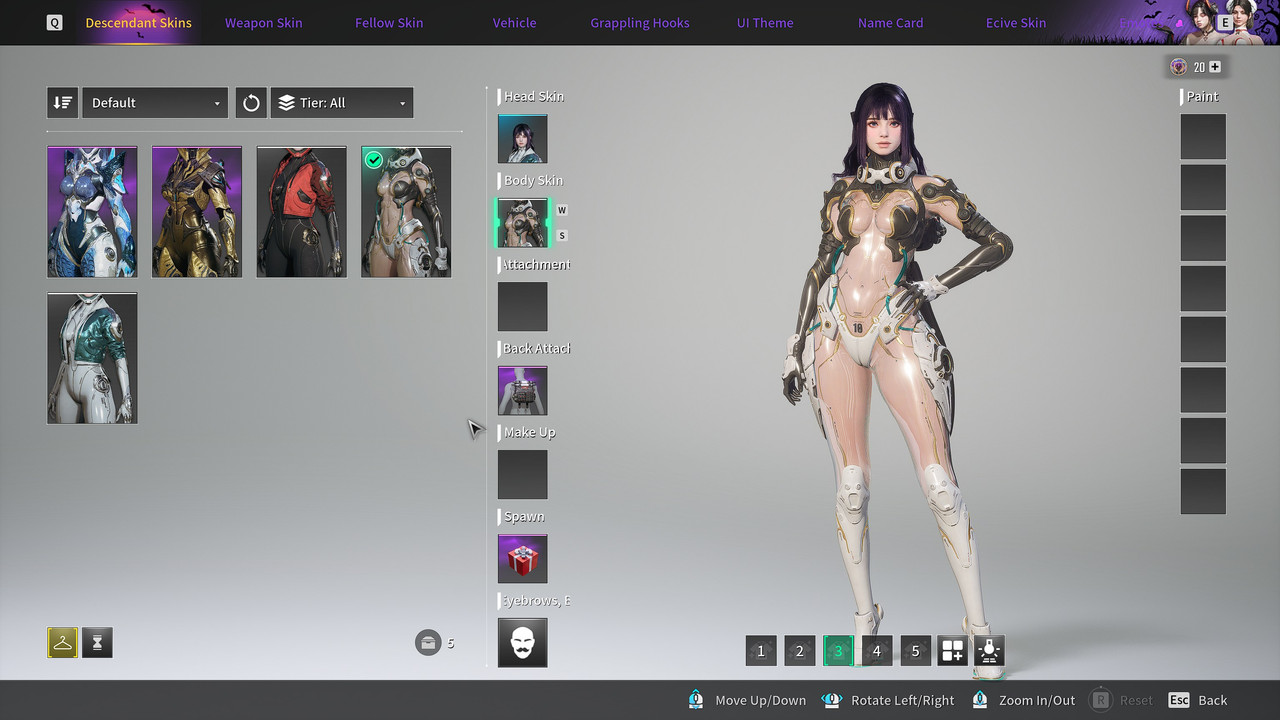1280x720 pixels.
Task: Click the S key icon beside Body Skin
Action: click(562, 236)
